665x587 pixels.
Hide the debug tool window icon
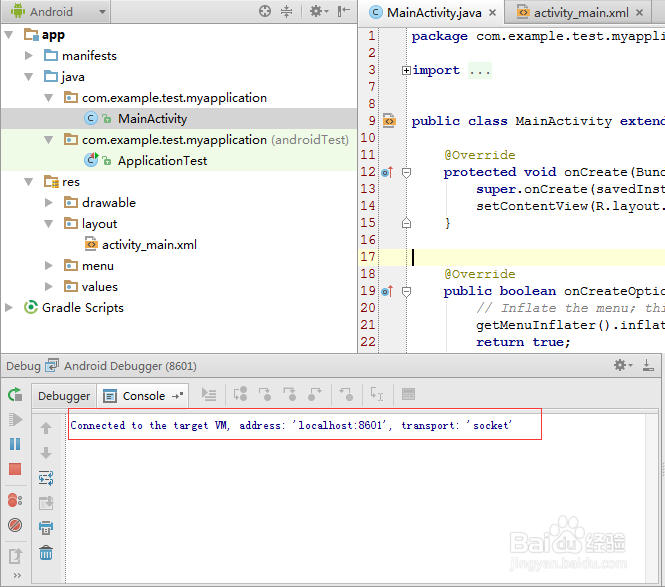(x=648, y=365)
